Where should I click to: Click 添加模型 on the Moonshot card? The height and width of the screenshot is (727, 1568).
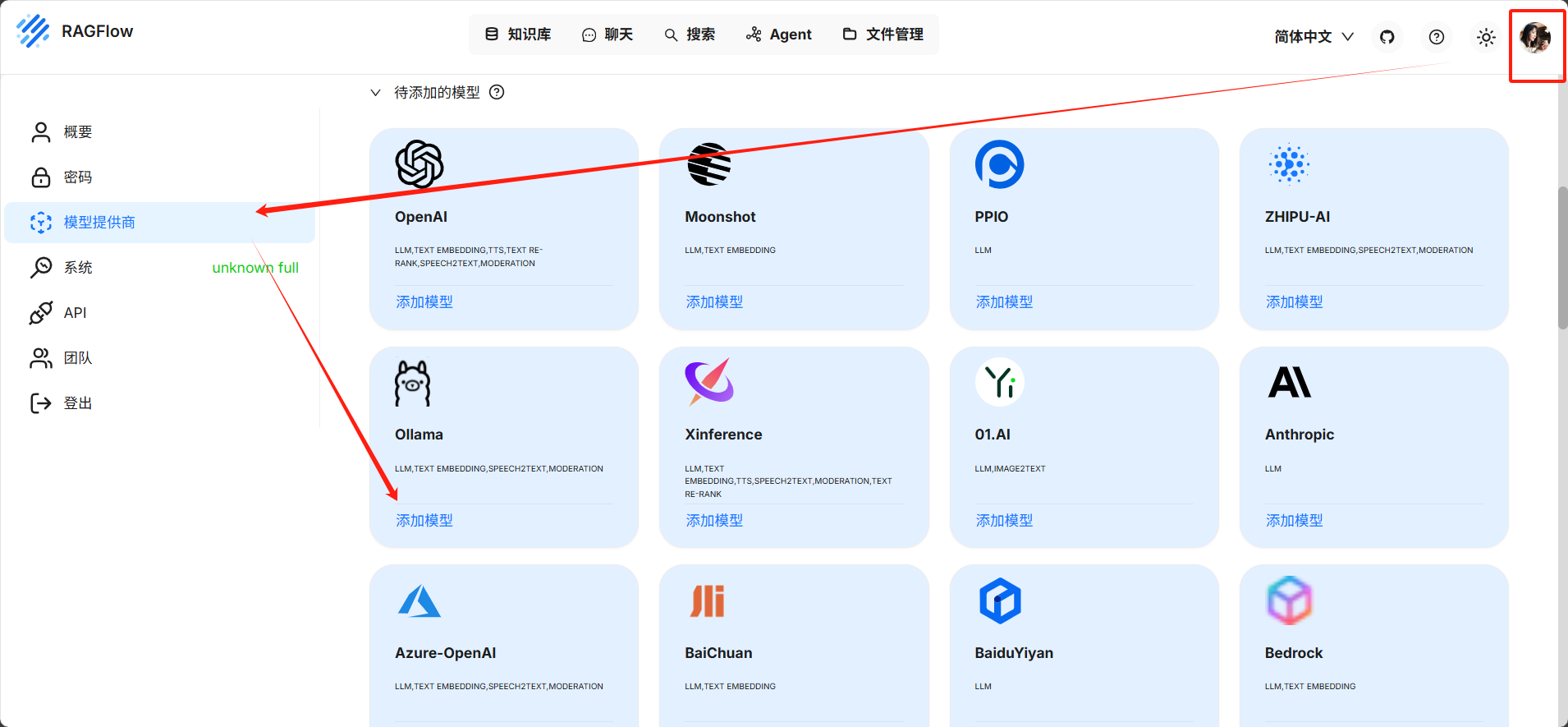[x=714, y=302]
